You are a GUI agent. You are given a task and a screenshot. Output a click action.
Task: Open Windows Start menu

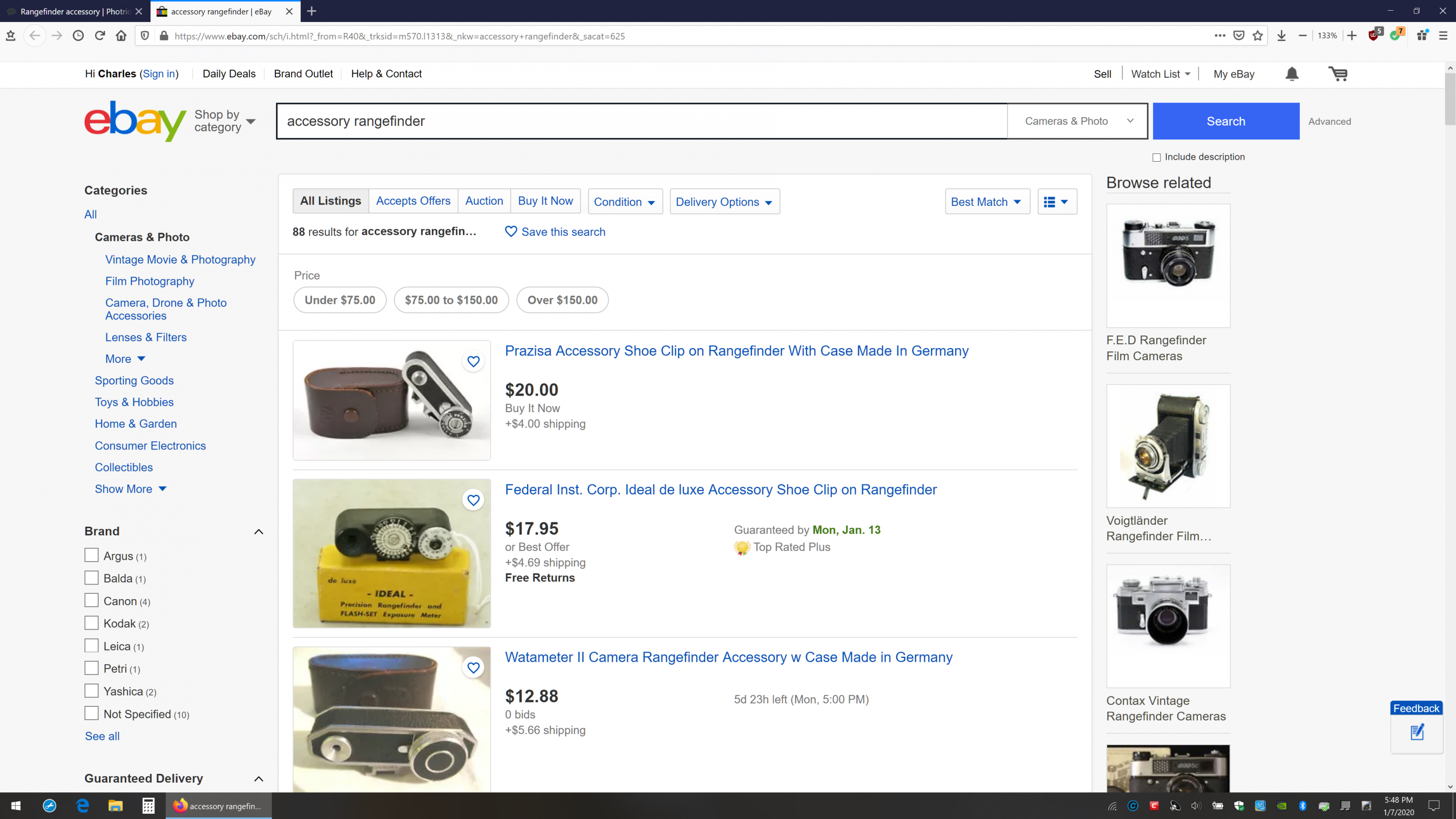(16, 806)
